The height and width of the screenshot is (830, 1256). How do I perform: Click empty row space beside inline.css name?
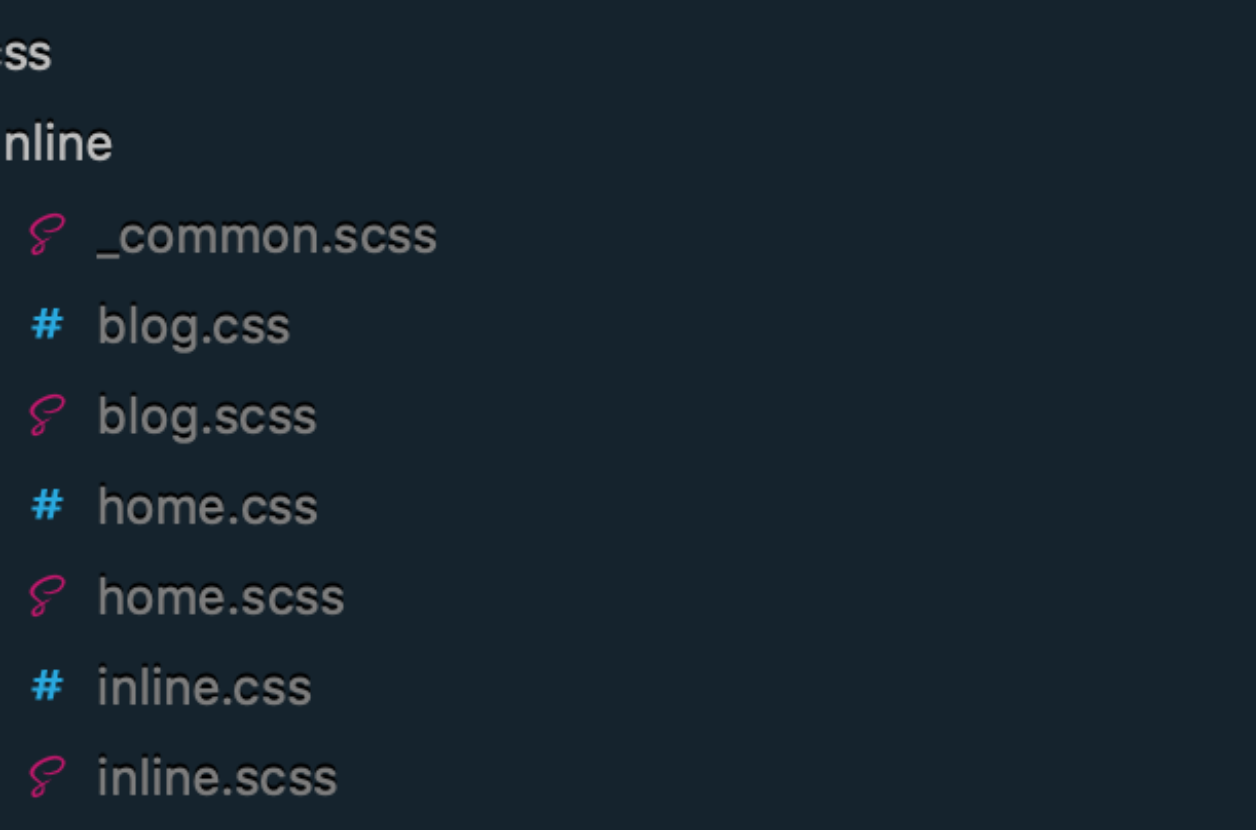click(785, 687)
